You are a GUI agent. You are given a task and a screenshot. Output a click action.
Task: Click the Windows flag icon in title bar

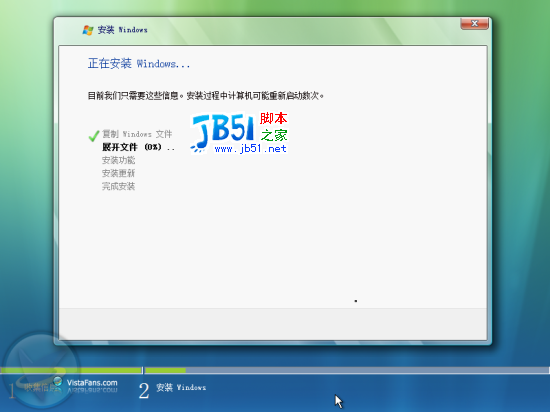[x=88, y=30]
